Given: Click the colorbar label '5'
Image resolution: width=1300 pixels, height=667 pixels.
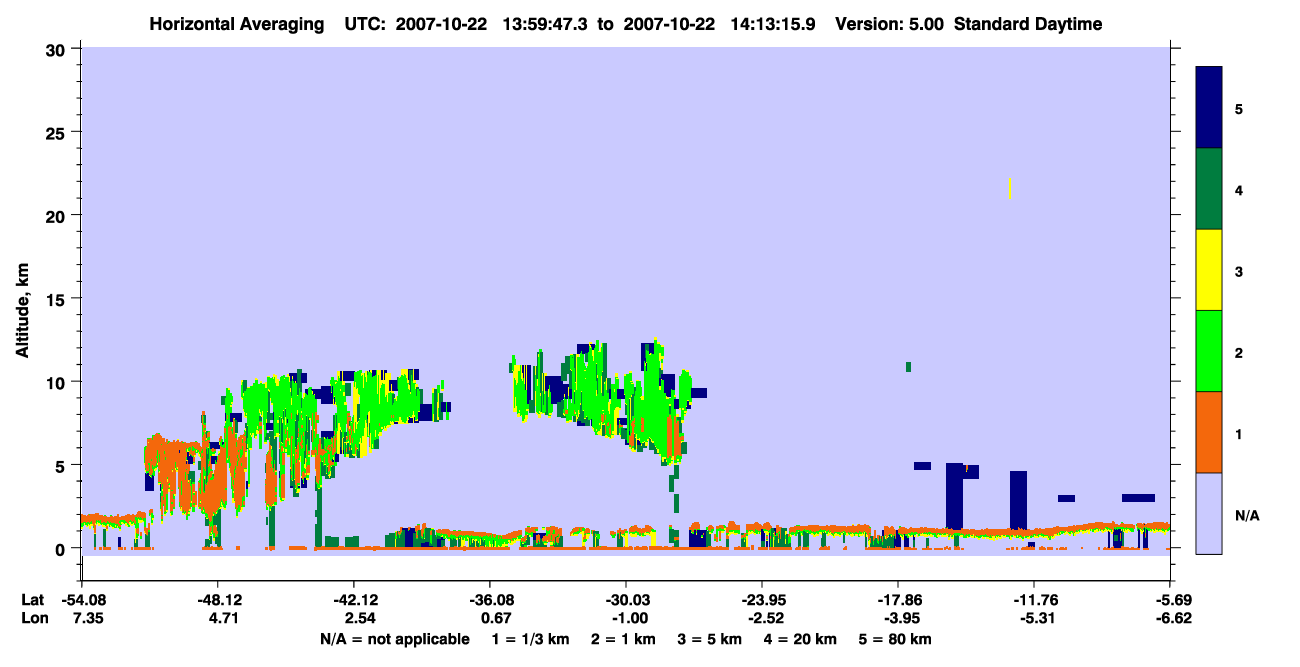Looking at the screenshot, I should [1239, 108].
